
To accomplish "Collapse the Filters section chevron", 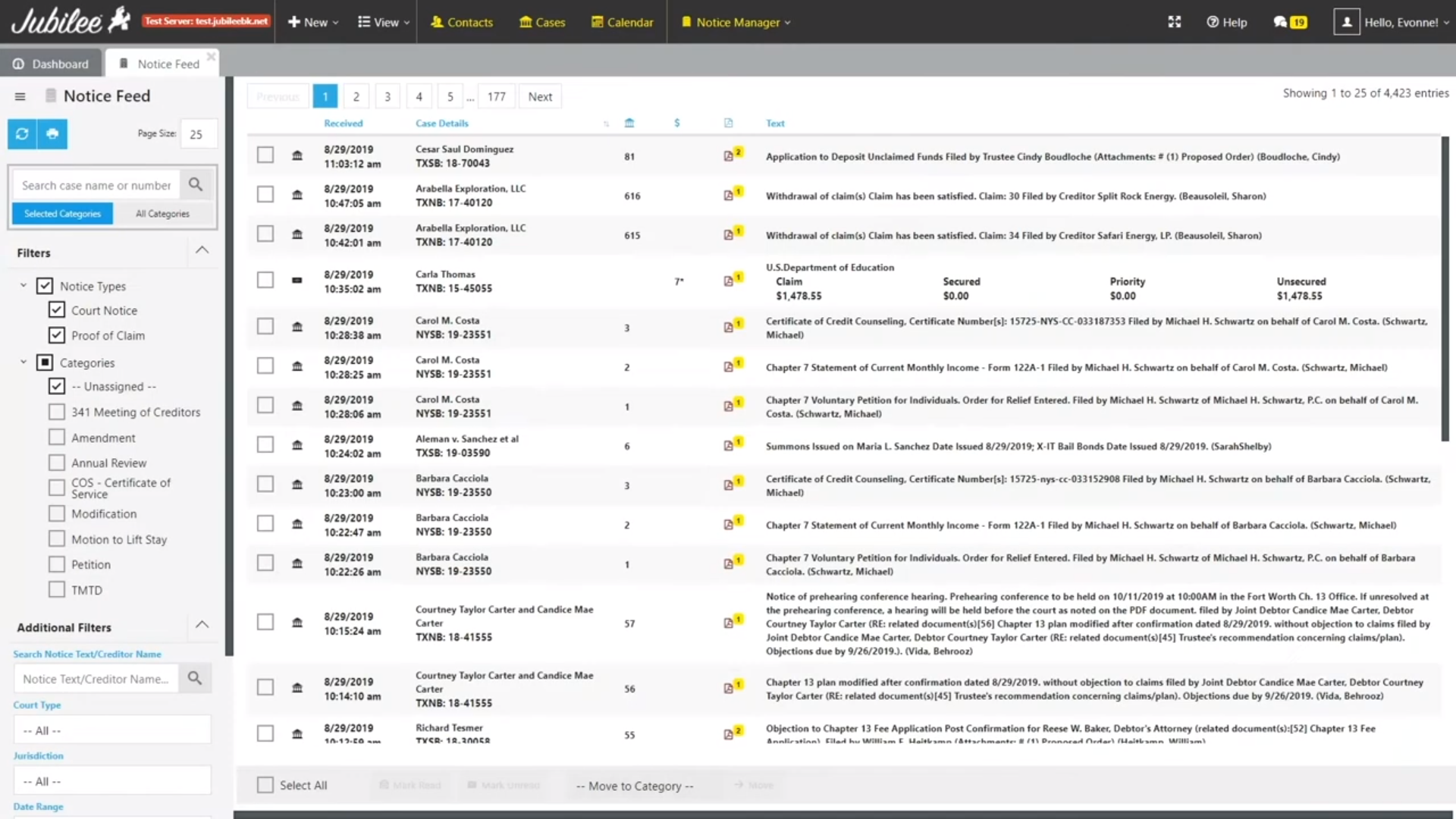I will pyautogui.click(x=202, y=250).
